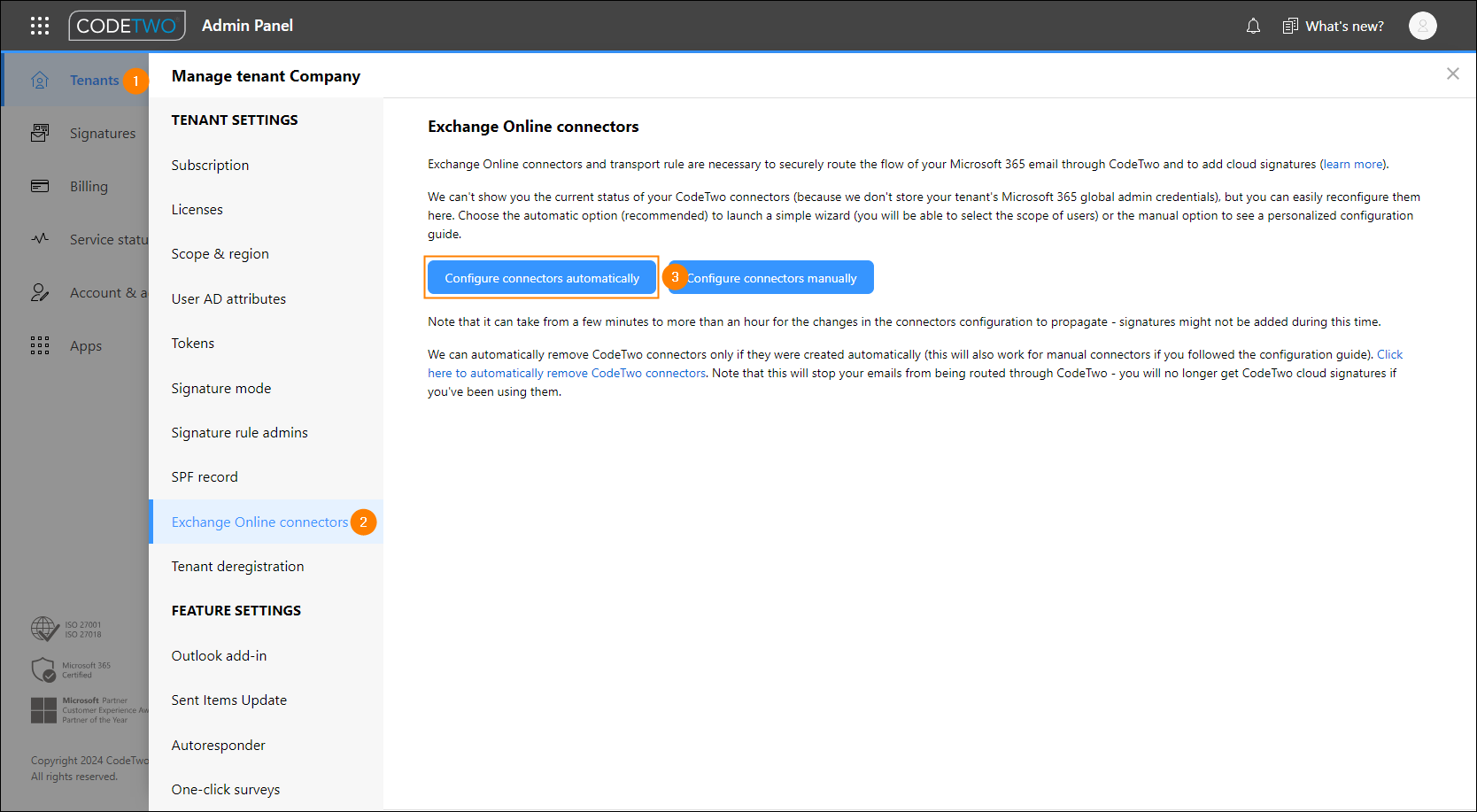The image size is (1477, 812).
Task: Click the Microsoft 365 Certified badge
Action: [71, 669]
